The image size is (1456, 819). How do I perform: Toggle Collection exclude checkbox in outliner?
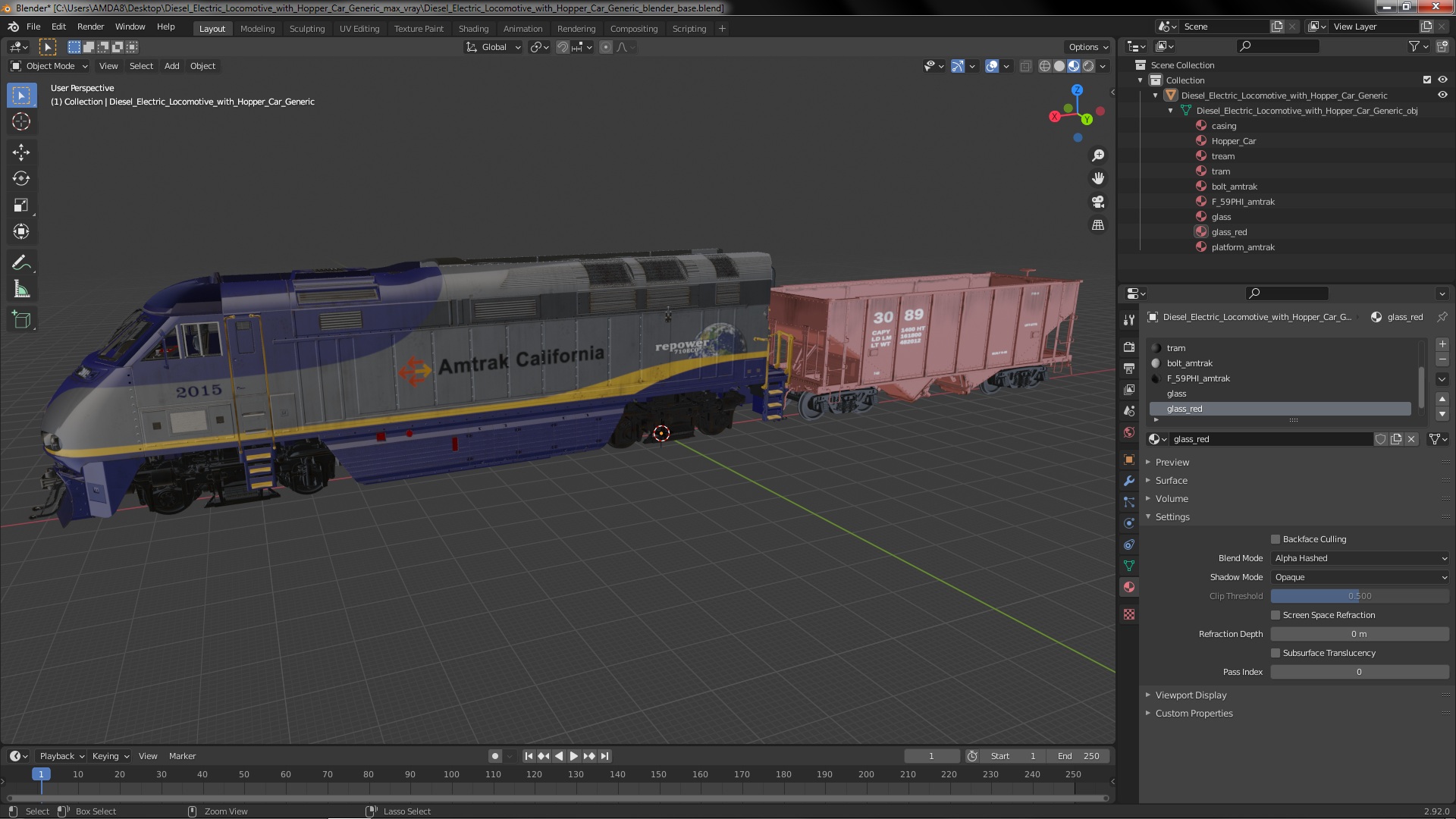(x=1427, y=80)
